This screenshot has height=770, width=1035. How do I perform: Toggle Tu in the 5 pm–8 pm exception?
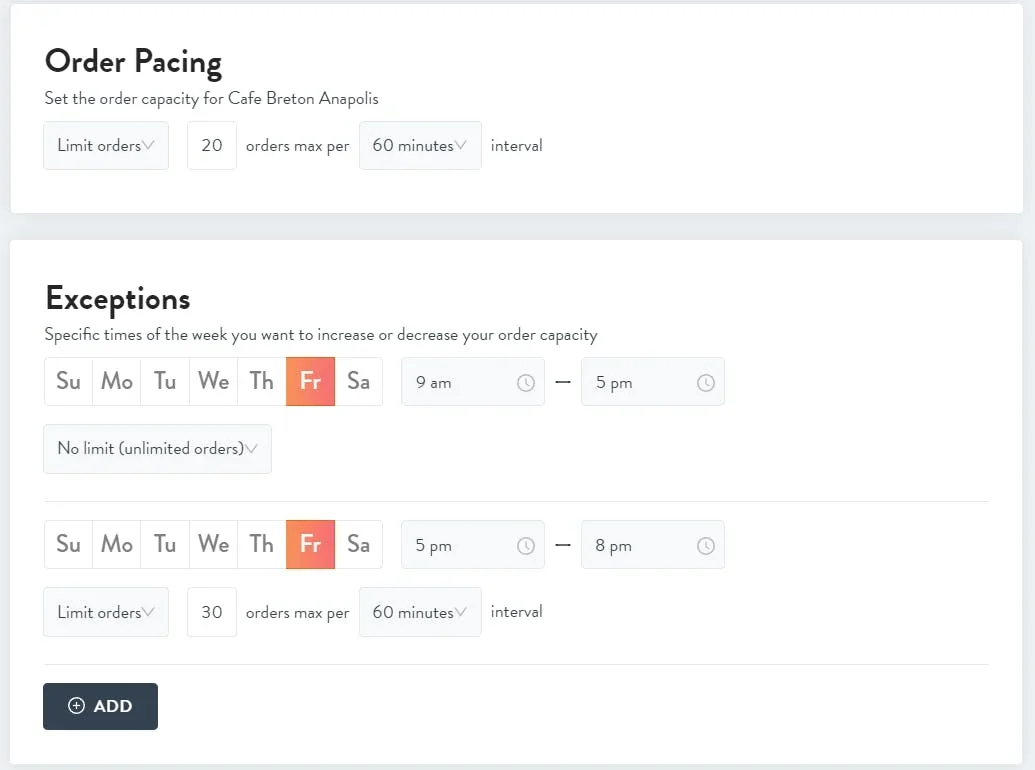[165, 544]
